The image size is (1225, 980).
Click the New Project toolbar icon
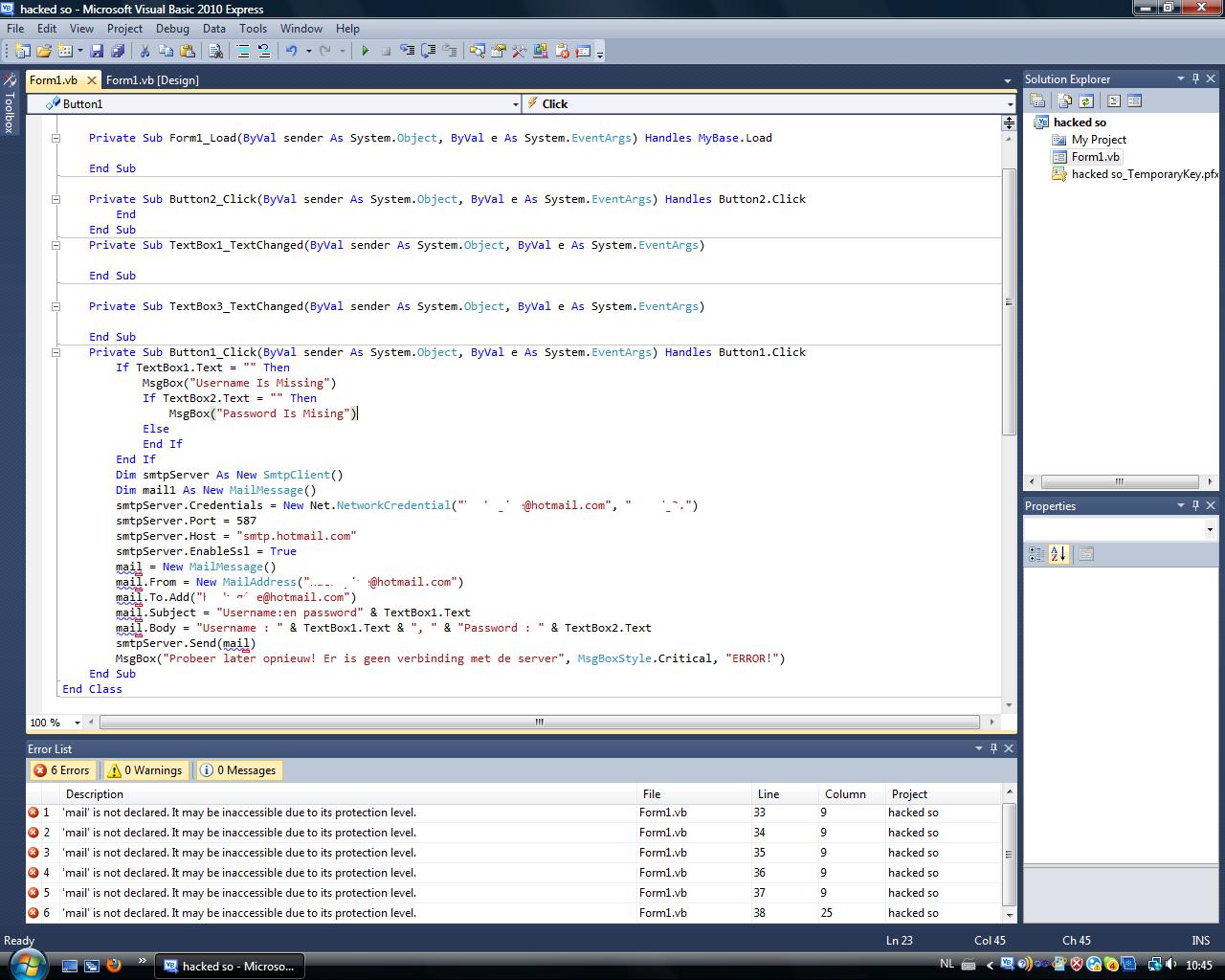tap(21, 51)
